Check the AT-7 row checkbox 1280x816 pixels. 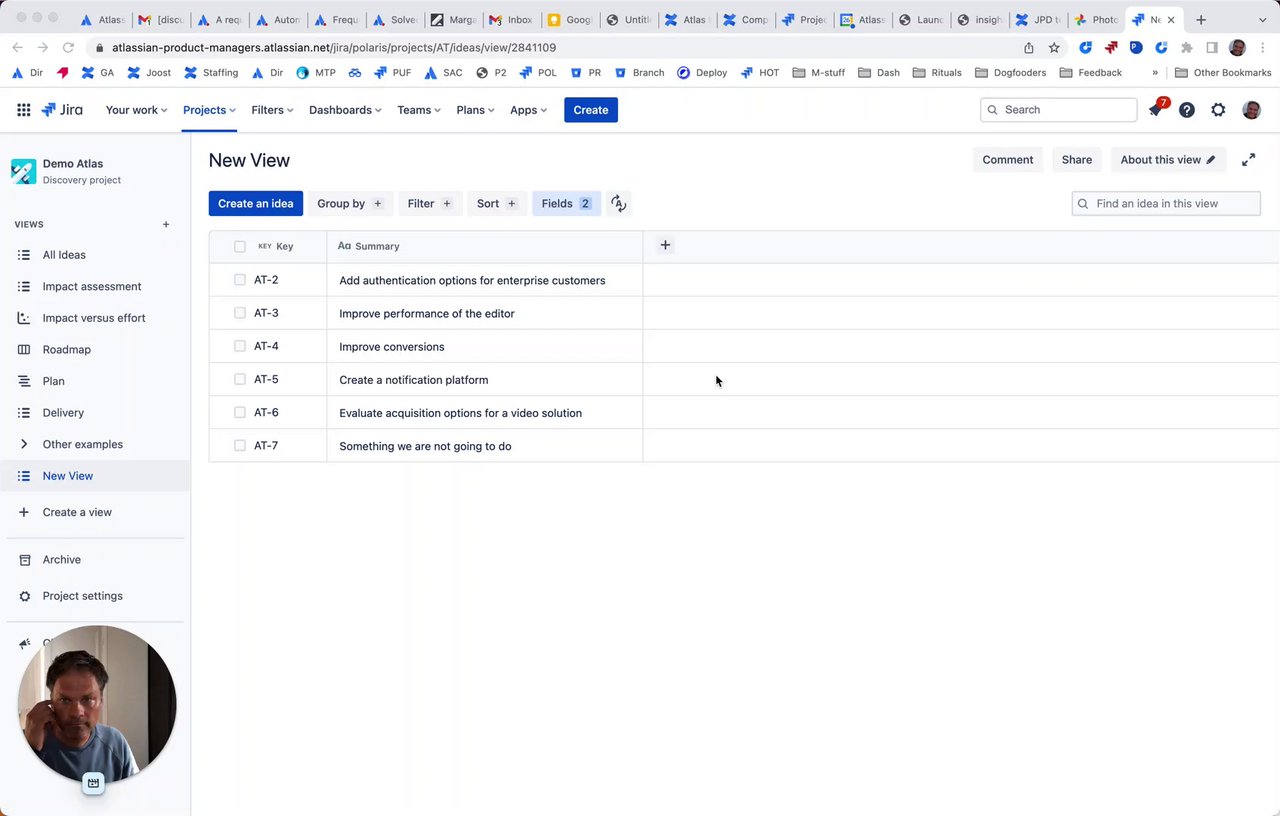pyautogui.click(x=240, y=445)
